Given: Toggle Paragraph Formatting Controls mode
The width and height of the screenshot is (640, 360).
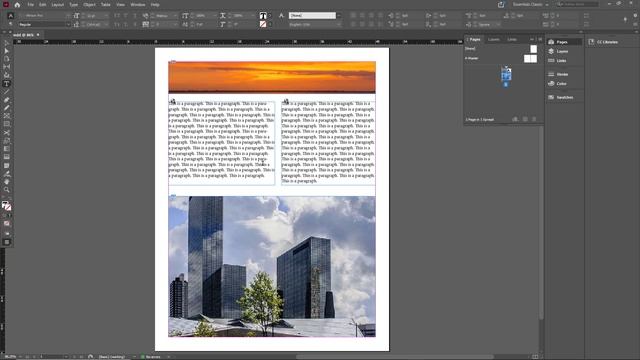Looking at the screenshot, I should click(11, 24).
